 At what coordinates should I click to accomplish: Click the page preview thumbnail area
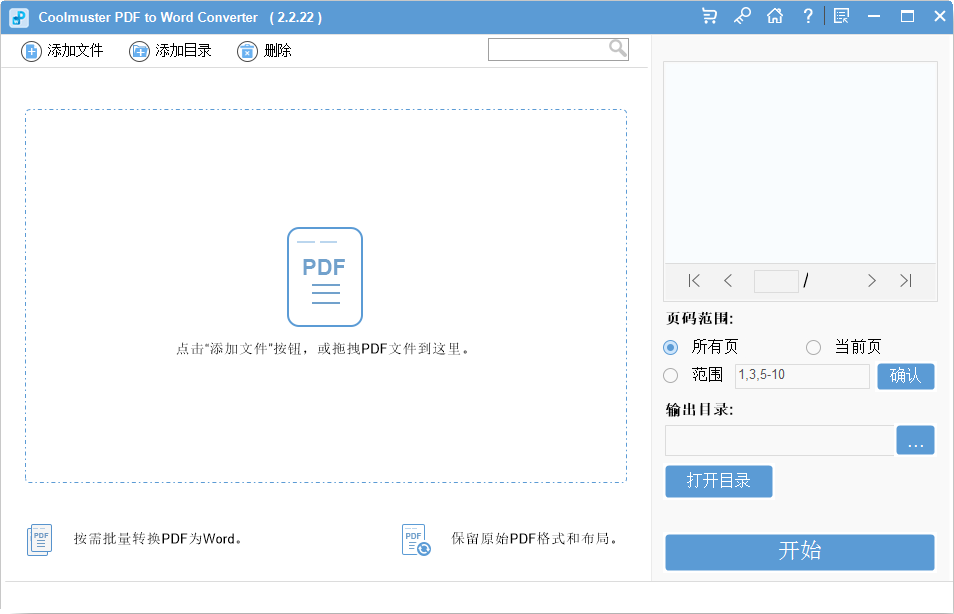[x=800, y=162]
